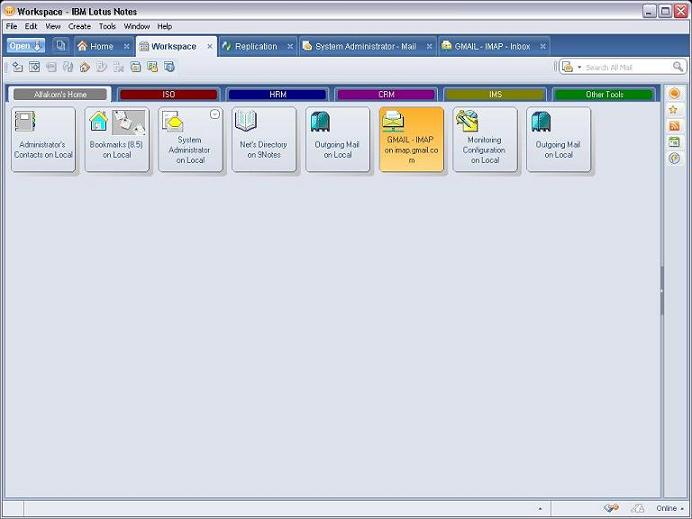The image size is (692, 519).
Task: Open Monitoring Configuration on Local tile
Action: coord(485,139)
